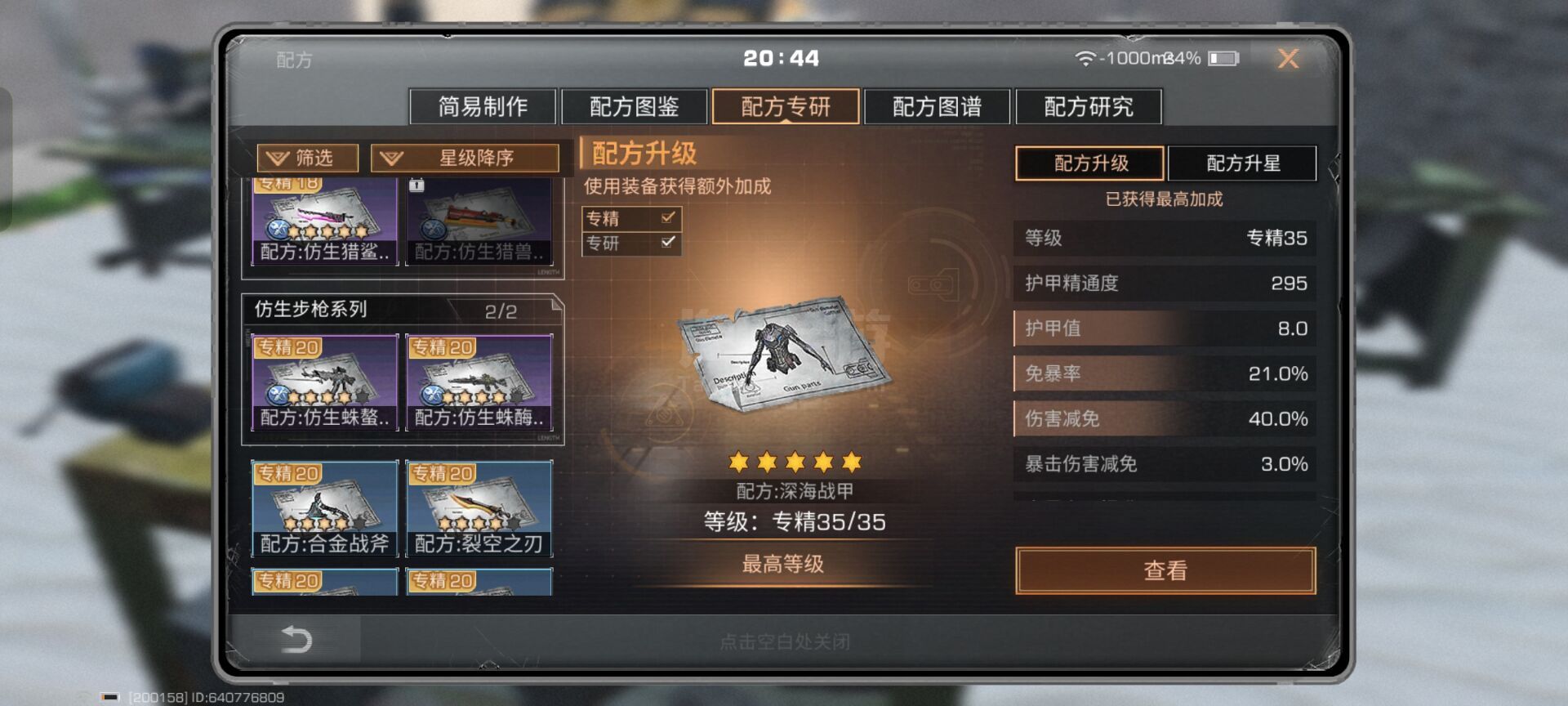The image size is (1568, 706).
Task: Select the 配方:仿生蛛酶 rifle recipe icon
Action: (479, 382)
